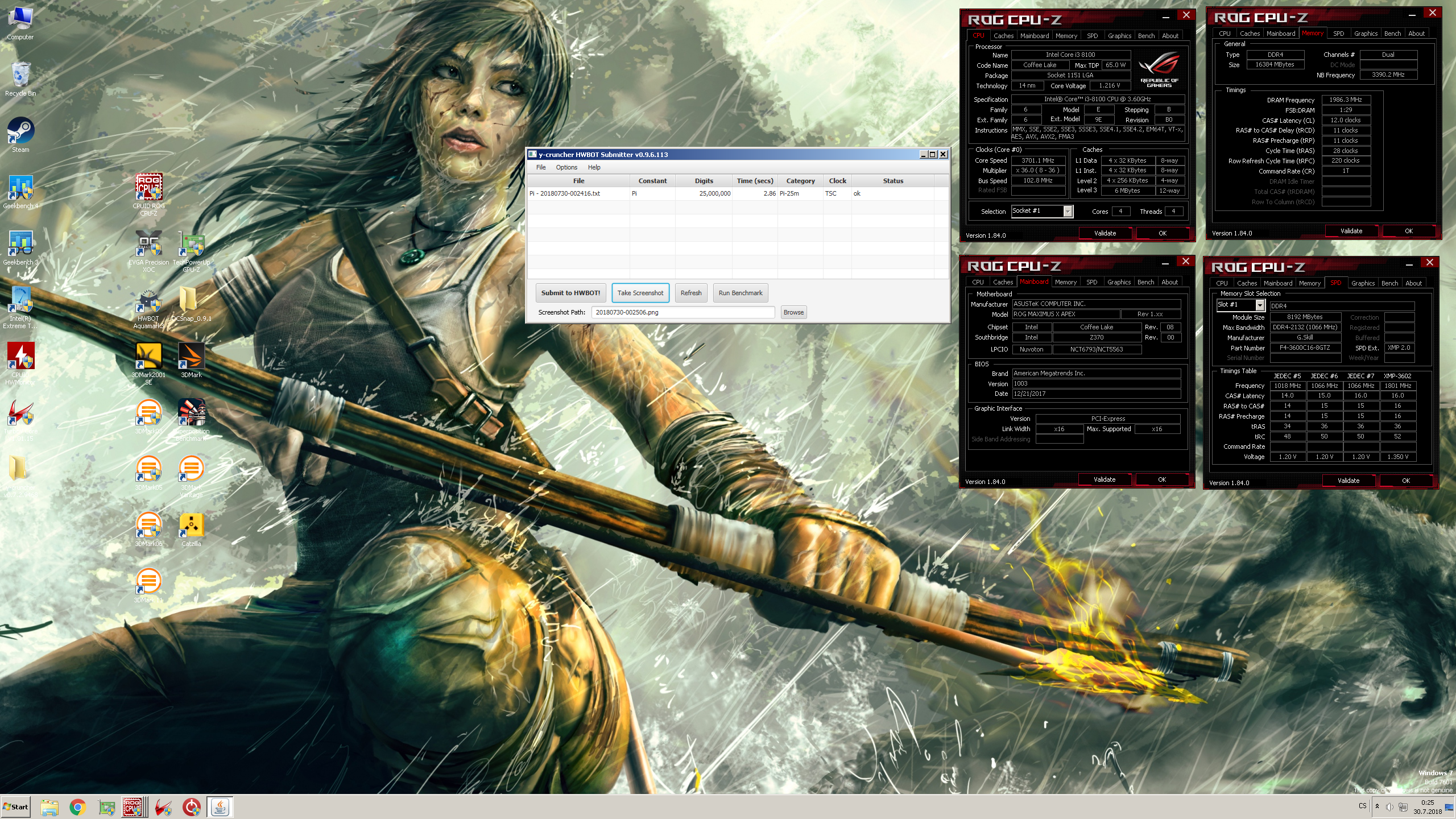Launch Steam from the desktop
Image resolution: width=1456 pixels, height=819 pixels.
coord(20,135)
